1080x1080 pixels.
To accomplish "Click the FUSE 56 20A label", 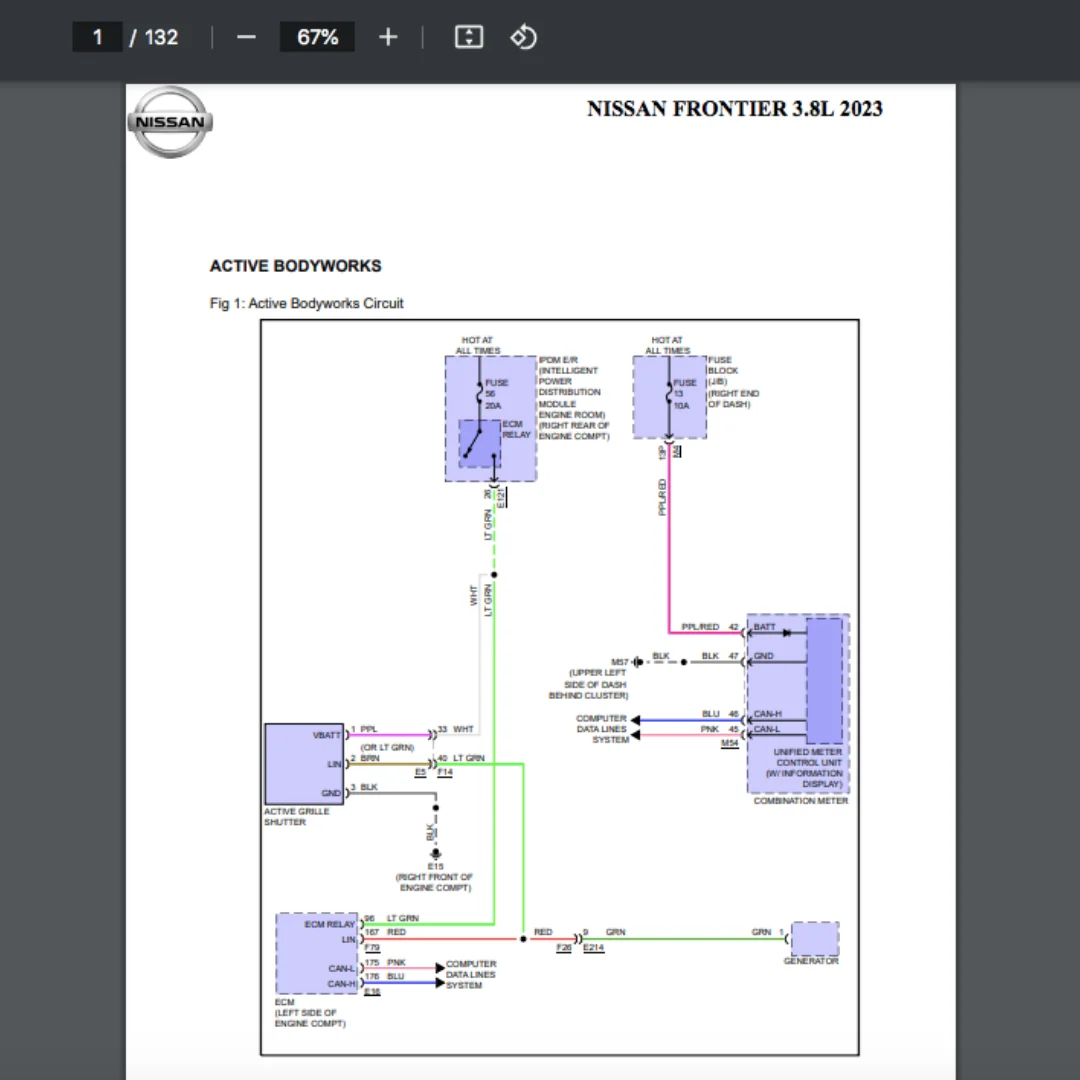I will (x=496, y=394).
